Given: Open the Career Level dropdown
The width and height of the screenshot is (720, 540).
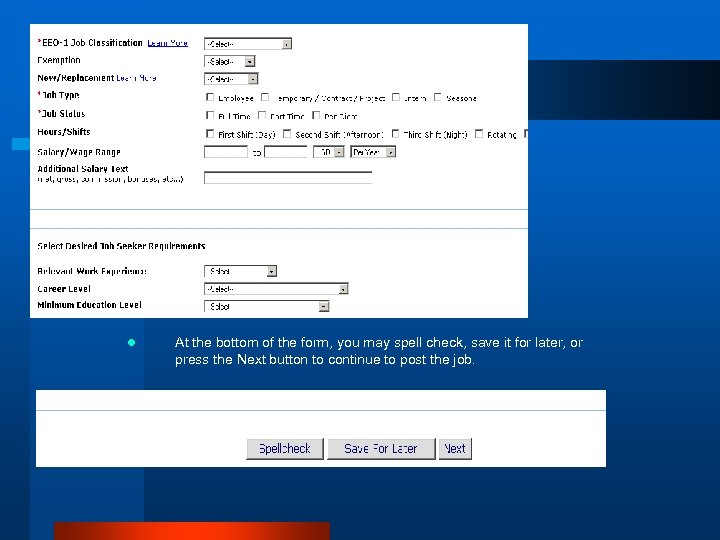Looking at the screenshot, I should tap(276, 289).
